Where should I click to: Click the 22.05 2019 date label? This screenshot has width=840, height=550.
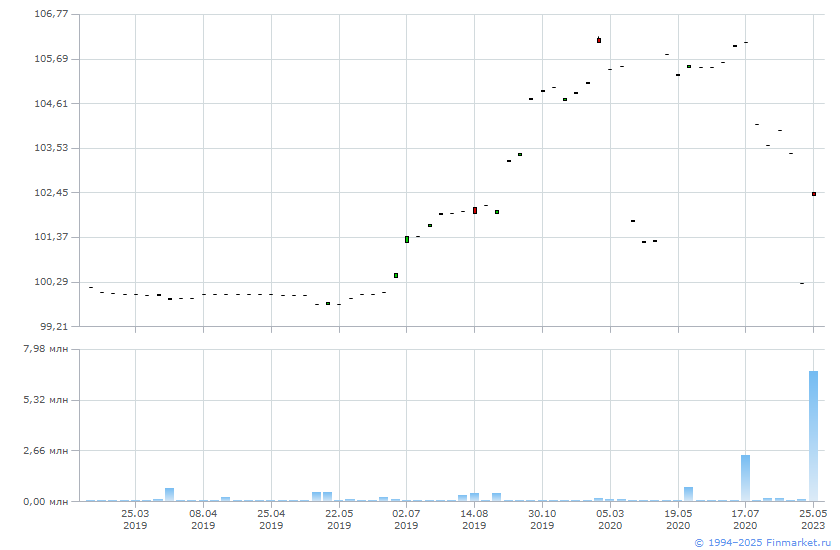[x=339, y=519]
